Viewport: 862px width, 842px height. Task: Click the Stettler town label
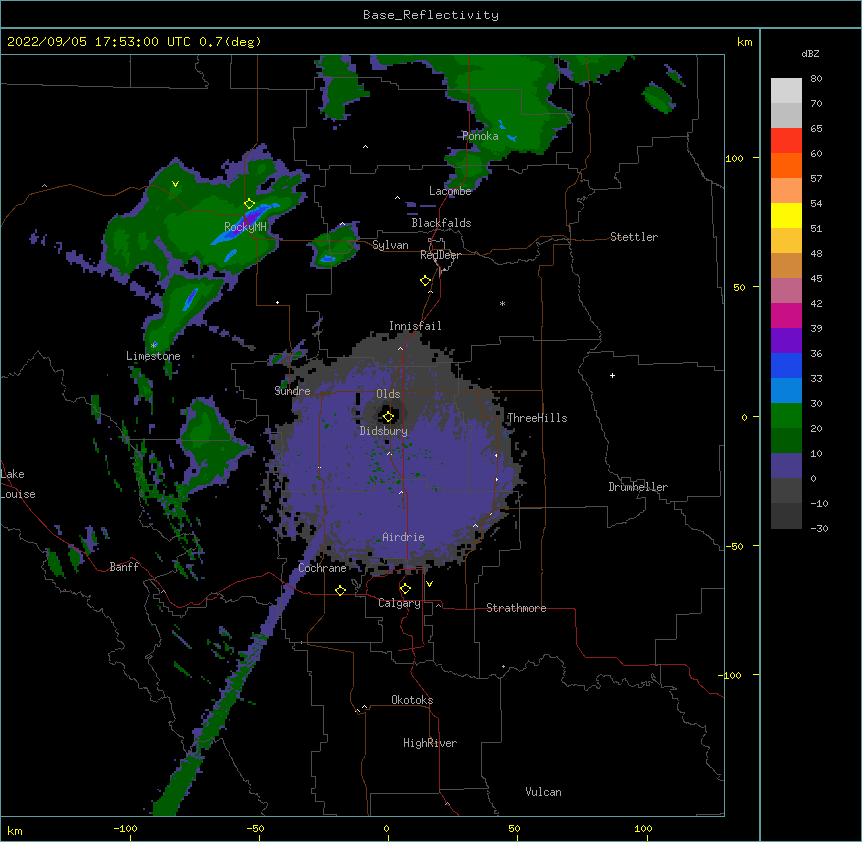point(634,237)
